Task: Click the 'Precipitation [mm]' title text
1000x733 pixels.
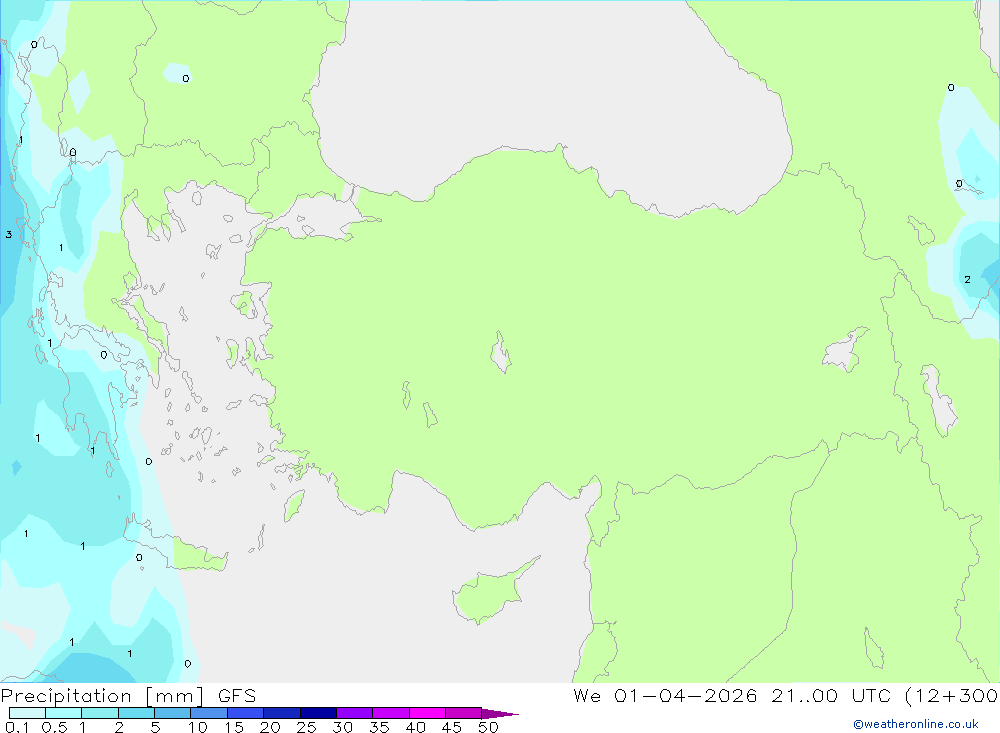Action: 102,696
